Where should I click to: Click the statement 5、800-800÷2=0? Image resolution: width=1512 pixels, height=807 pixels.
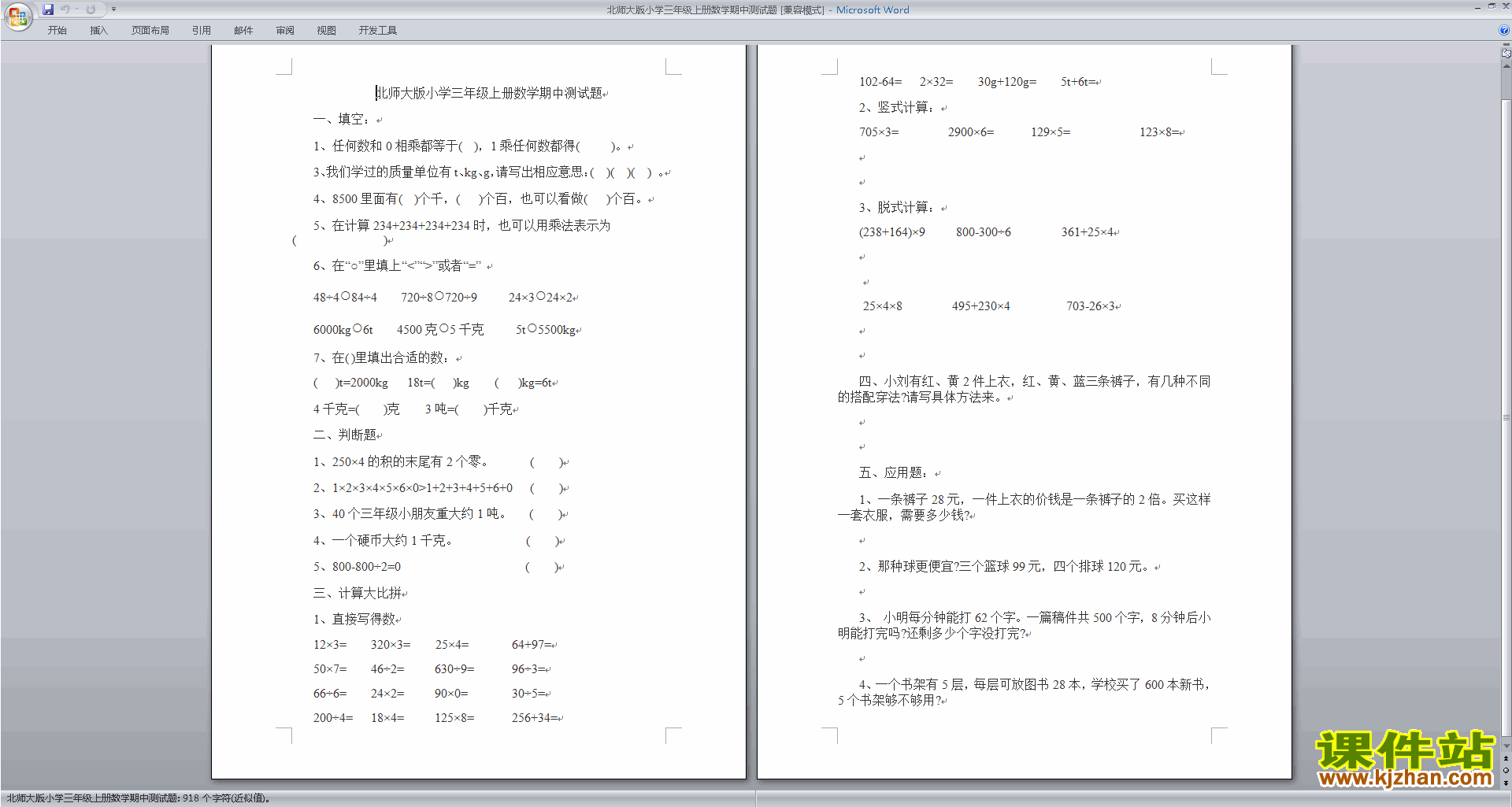pyautogui.click(x=357, y=566)
